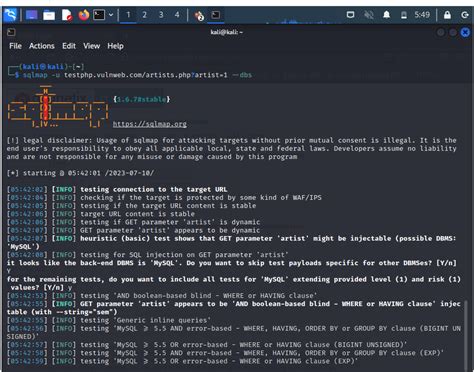
Task: Click the battery power manager icon
Action: click(404, 15)
